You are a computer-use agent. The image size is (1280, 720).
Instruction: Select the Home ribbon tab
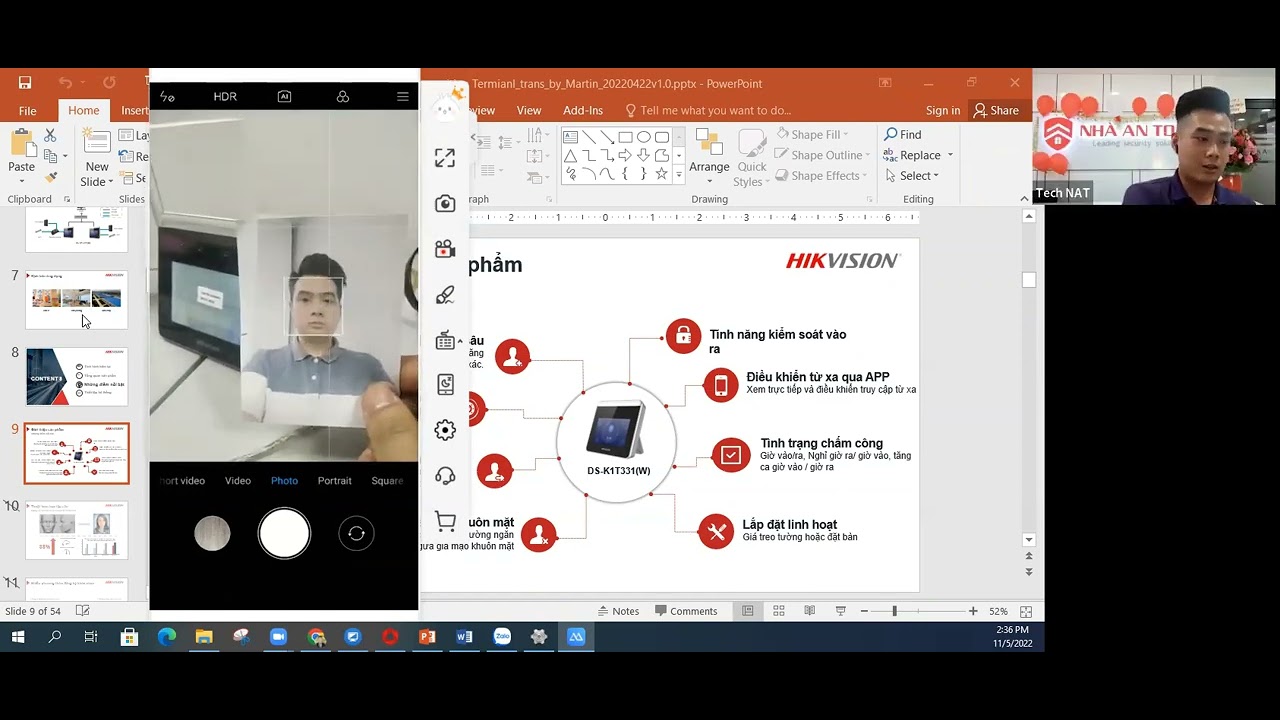[x=84, y=111]
